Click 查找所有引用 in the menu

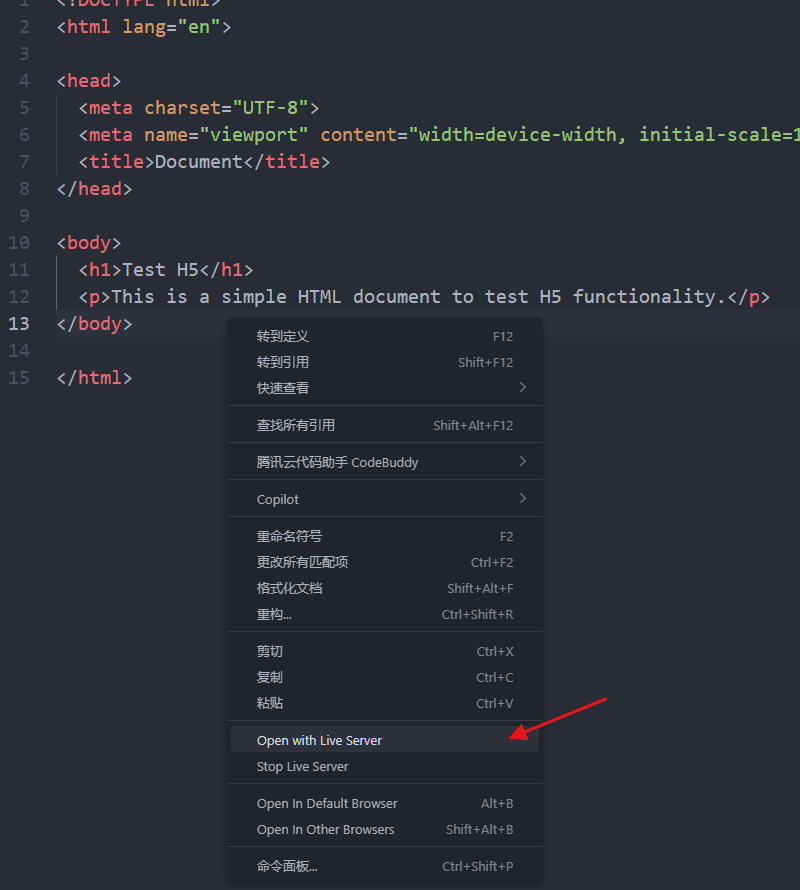pyautogui.click(x=384, y=426)
